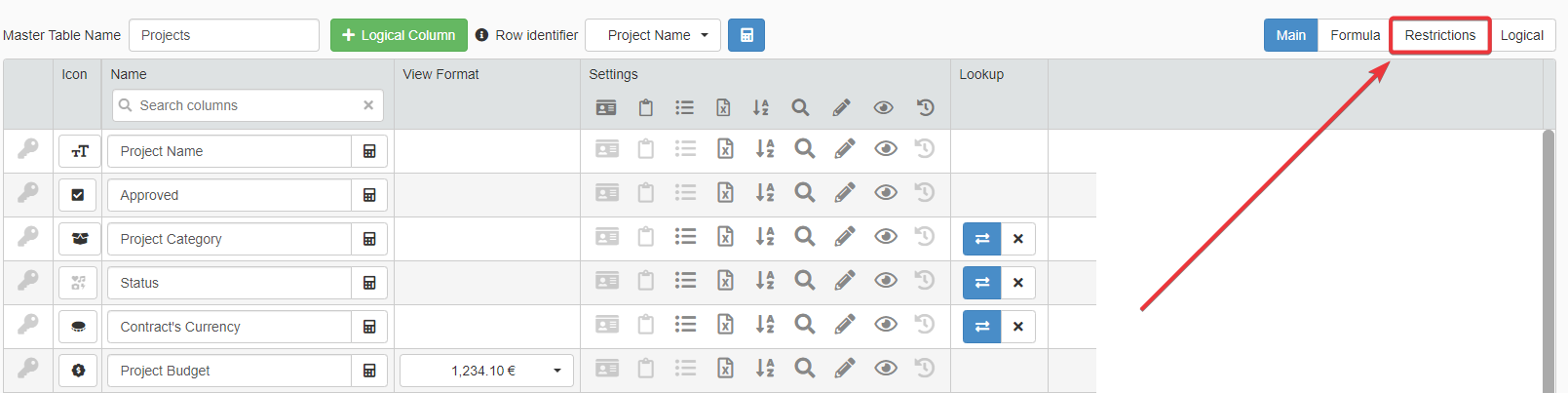Toggle the header eye icon in Settings
This screenshot has width=1568, height=393.
point(883,107)
